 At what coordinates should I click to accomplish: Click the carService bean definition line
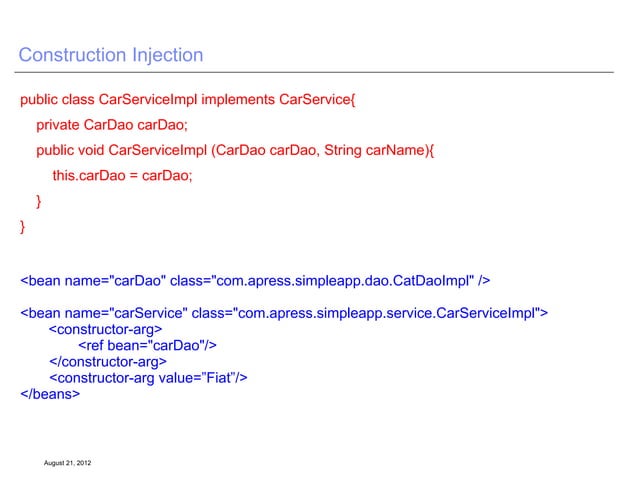pyautogui.click(x=284, y=313)
